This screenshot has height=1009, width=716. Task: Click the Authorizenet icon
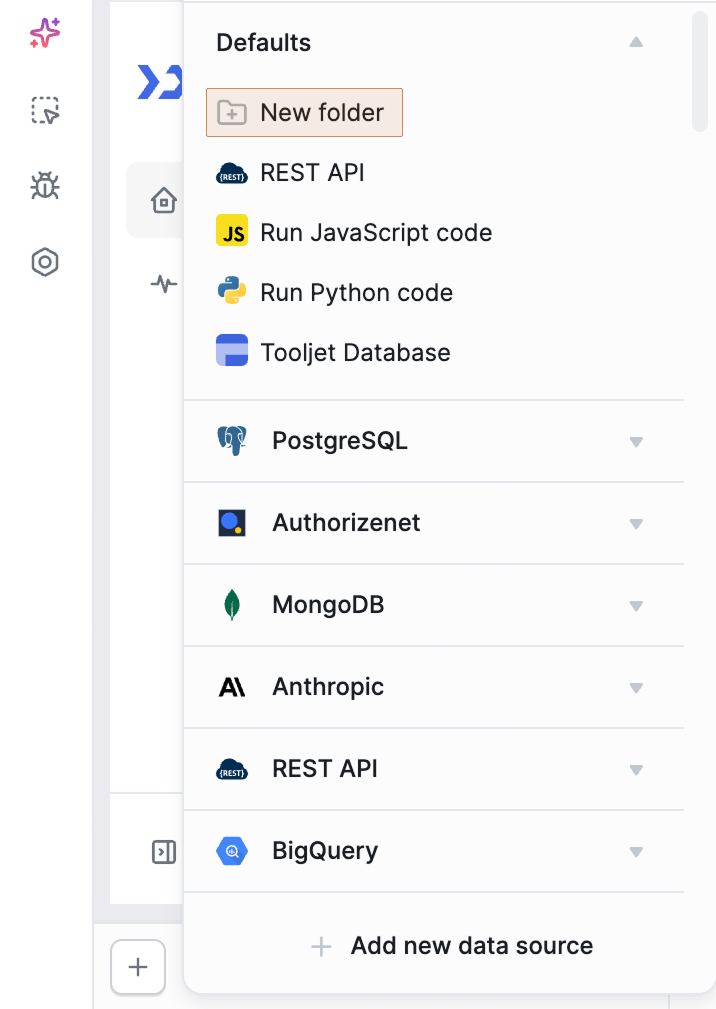pyautogui.click(x=232, y=523)
